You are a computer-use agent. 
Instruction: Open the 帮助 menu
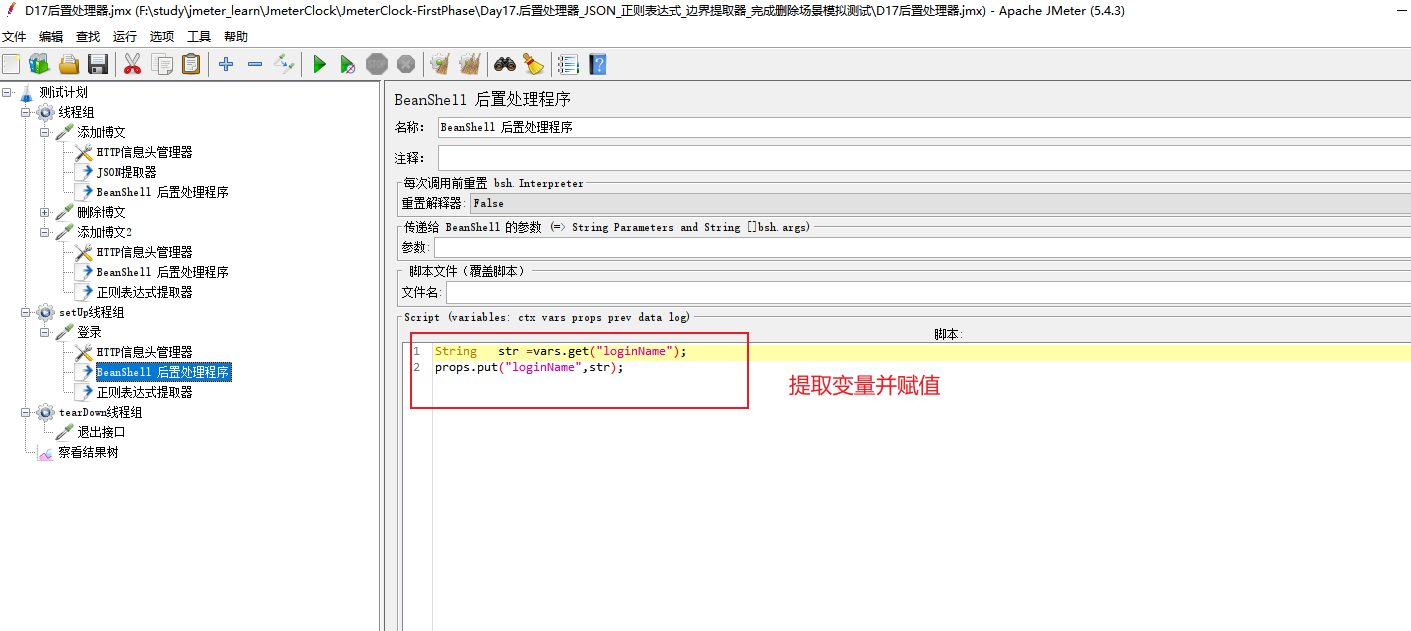click(236, 37)
